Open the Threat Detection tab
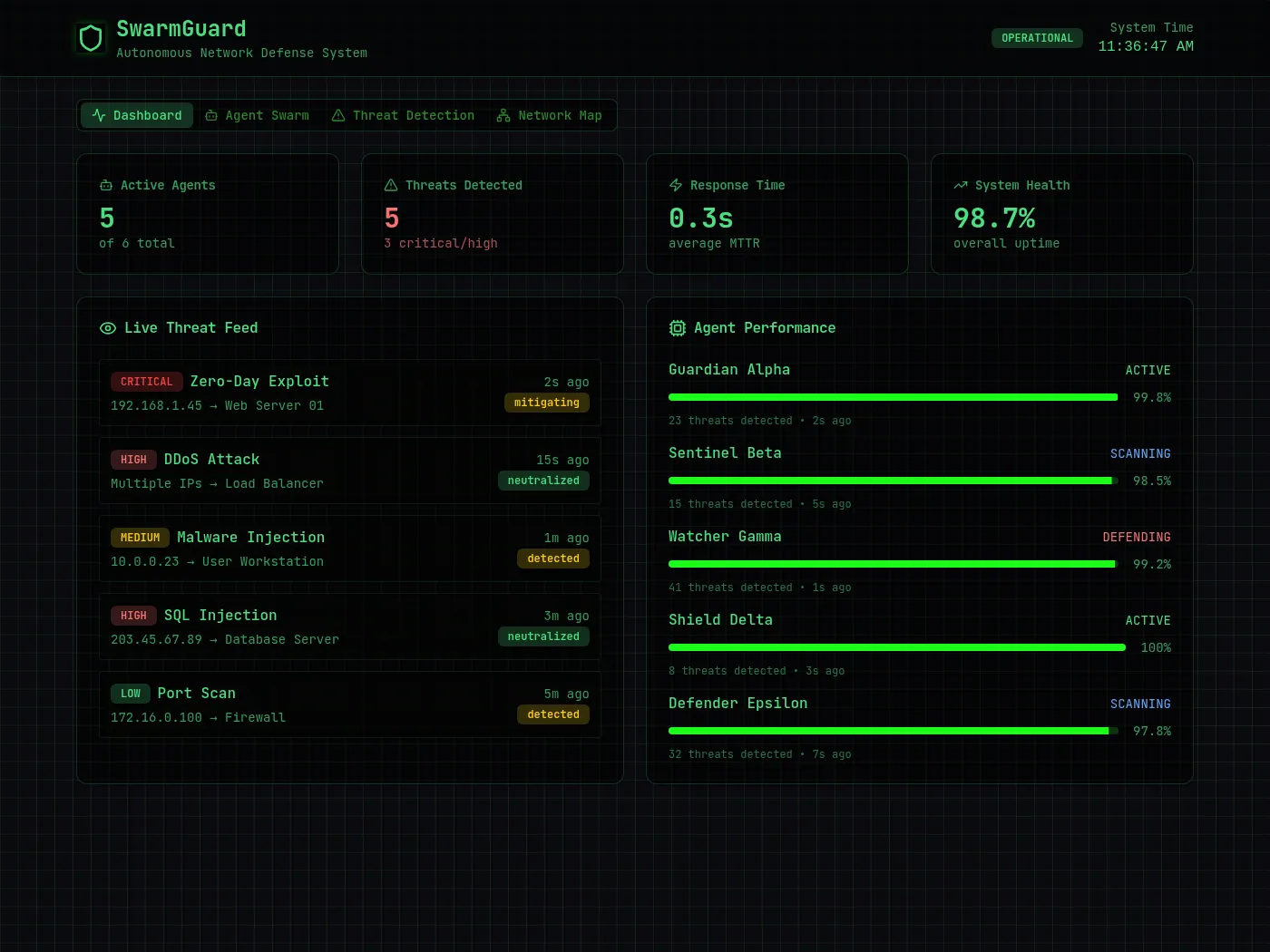The width and height of the screenshot is (1270, 952). (403, 115)
